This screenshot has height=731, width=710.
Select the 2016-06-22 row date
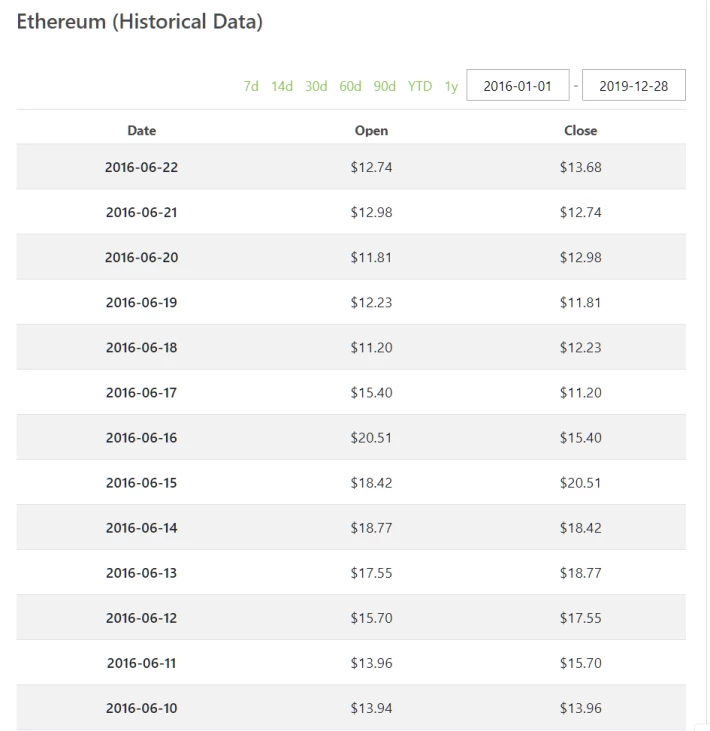tap(141, 167)
